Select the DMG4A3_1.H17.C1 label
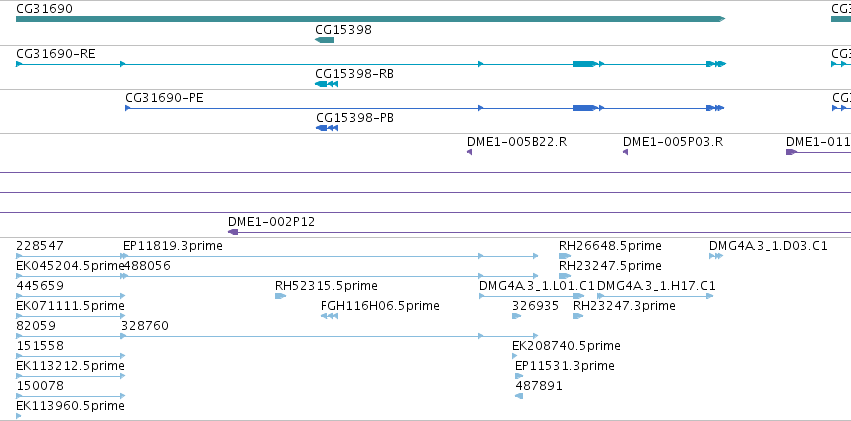 click(656, 286)
